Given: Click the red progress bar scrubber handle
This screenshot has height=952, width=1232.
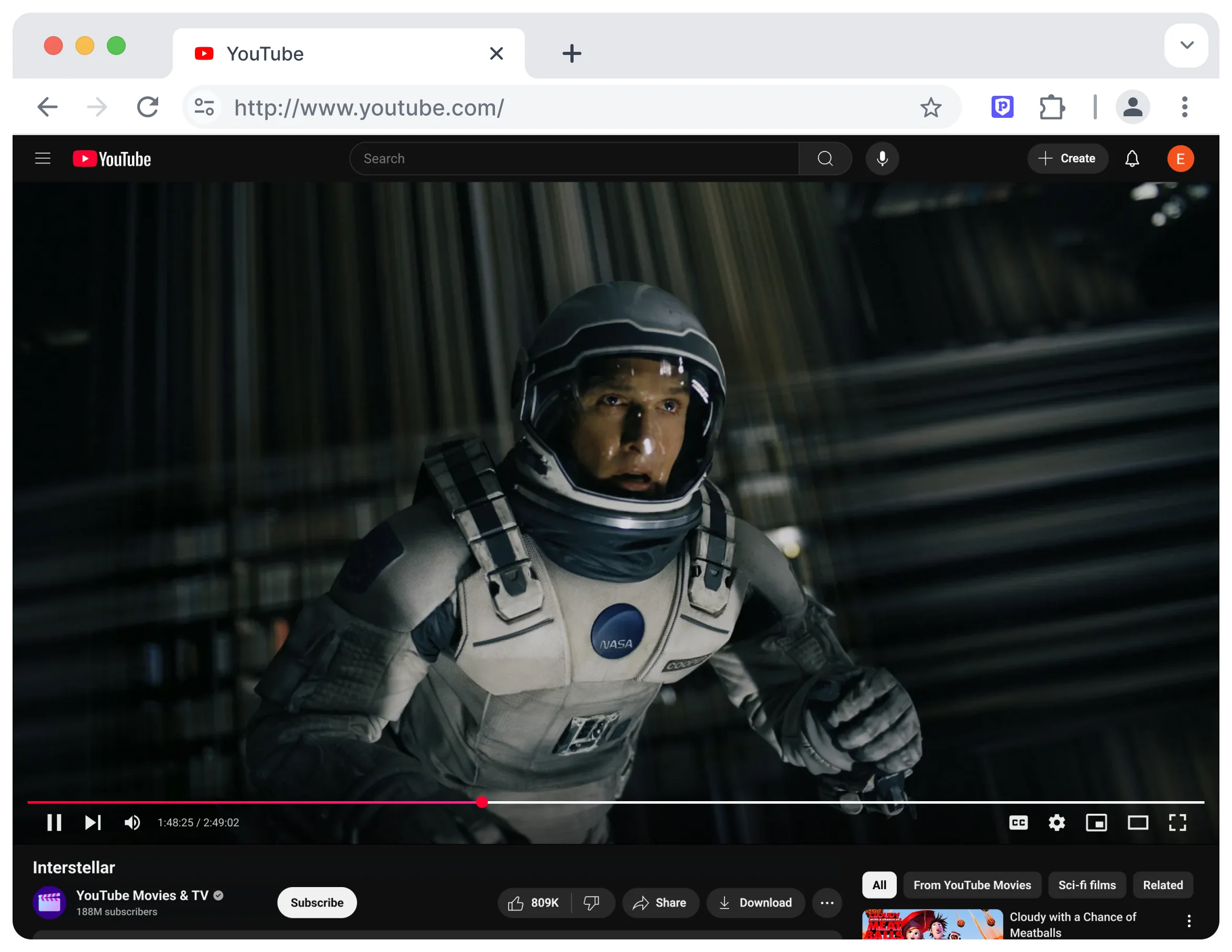Looking at the screenshot, I should pos(481,802).
